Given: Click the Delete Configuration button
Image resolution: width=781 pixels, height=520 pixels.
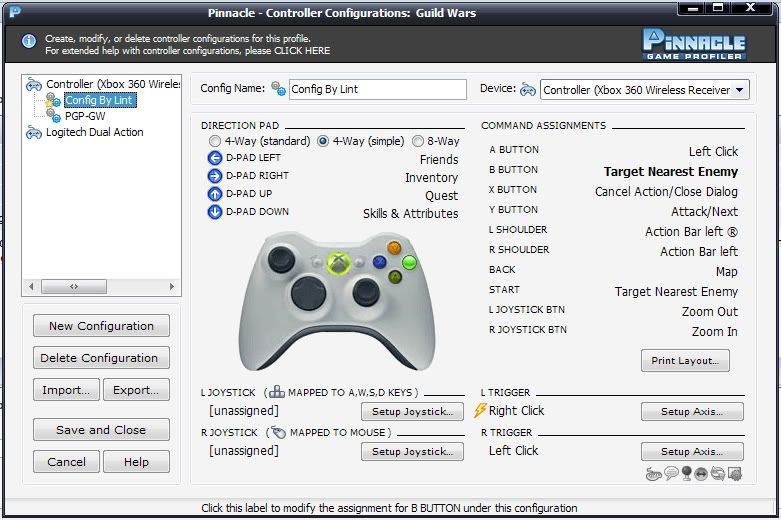Looking at the screenshot, I should (x=101, y=358).
